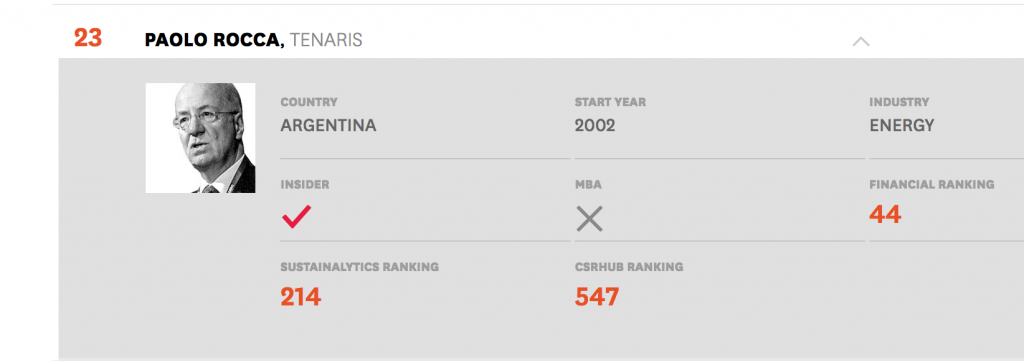Click the ARGENTINA country value

coord(328,125)
